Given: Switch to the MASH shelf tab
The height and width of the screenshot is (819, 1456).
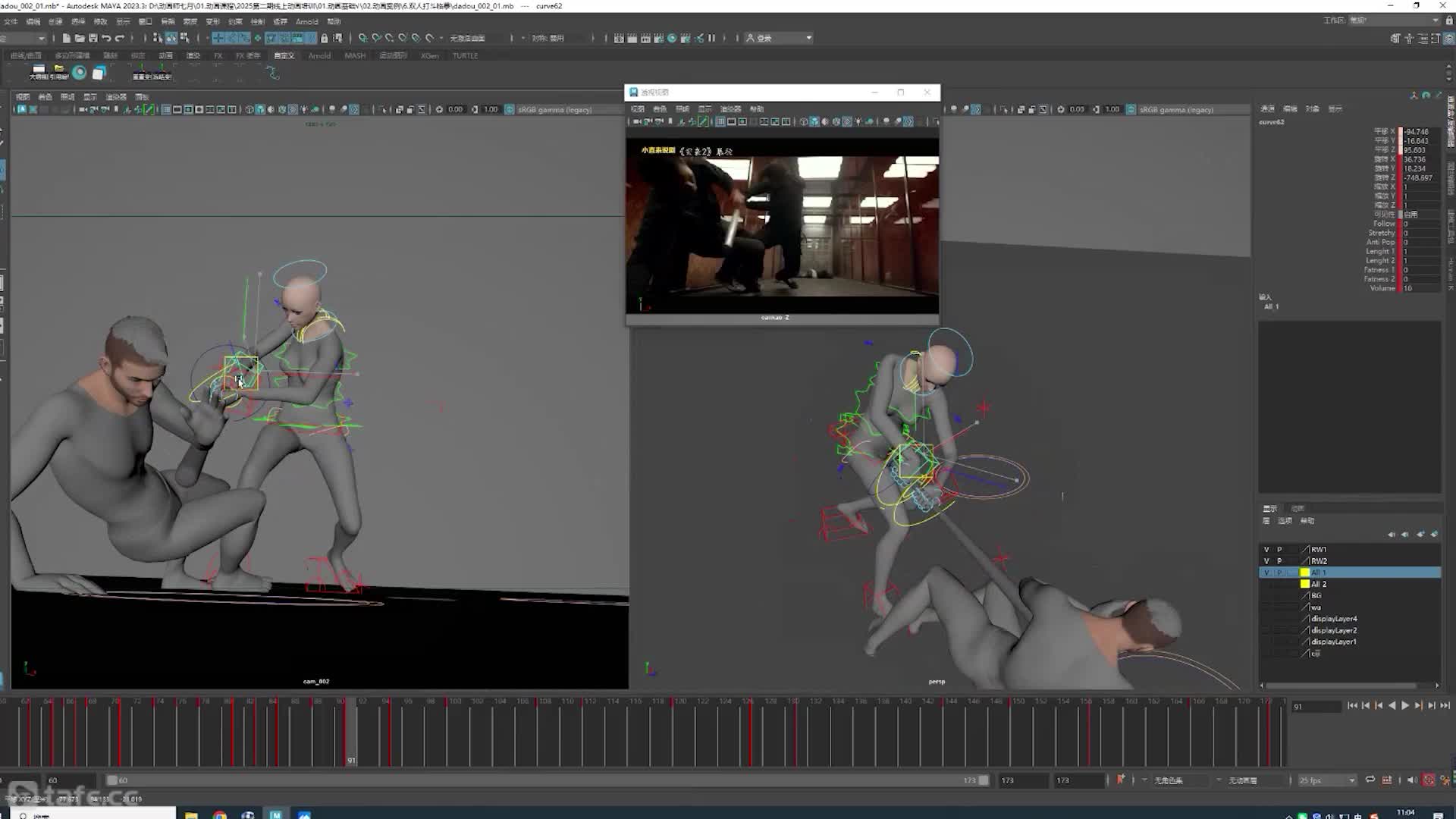Looking at the screenshot, I should [x=355, y=55].
